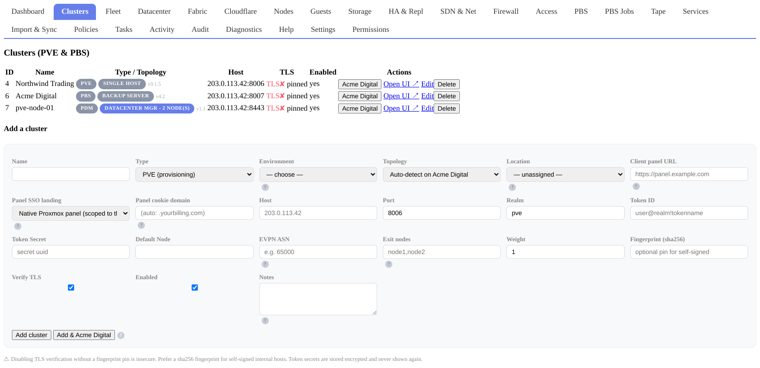Image resolution: width=760 pixels, height=368 pixels.
Task: Open the PBS Jobs tab
Action: [x=619, y=12]
